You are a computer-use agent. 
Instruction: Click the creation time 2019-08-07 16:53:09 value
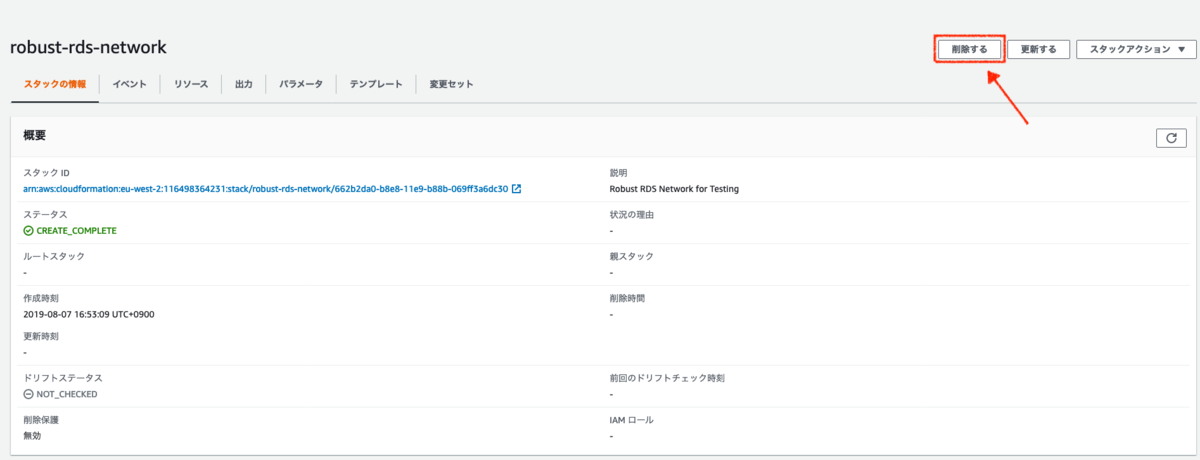pyautogui.click(x=88, y=313)
